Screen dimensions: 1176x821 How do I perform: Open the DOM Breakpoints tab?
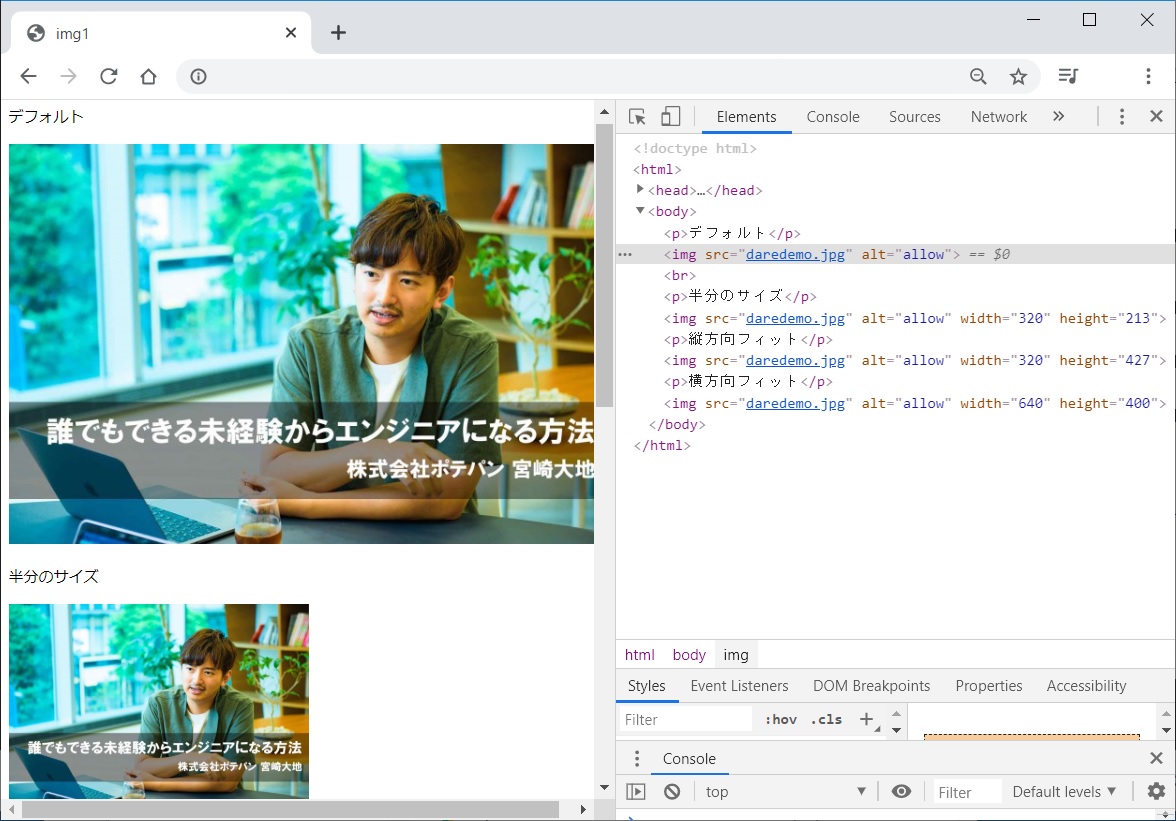click(x=872, y=686)
